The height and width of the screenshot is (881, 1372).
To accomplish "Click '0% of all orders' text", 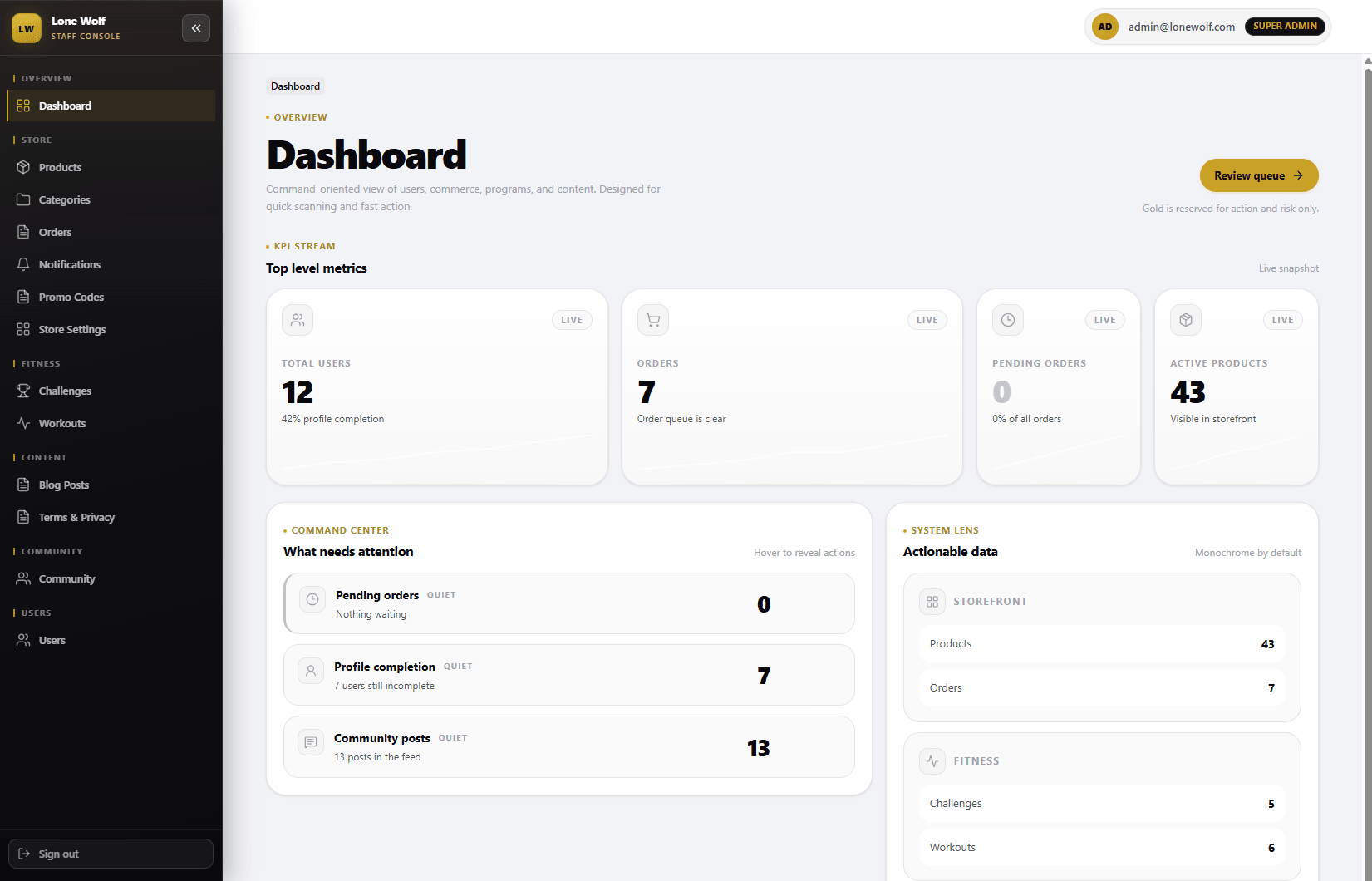I will (x=1026, y=419).
